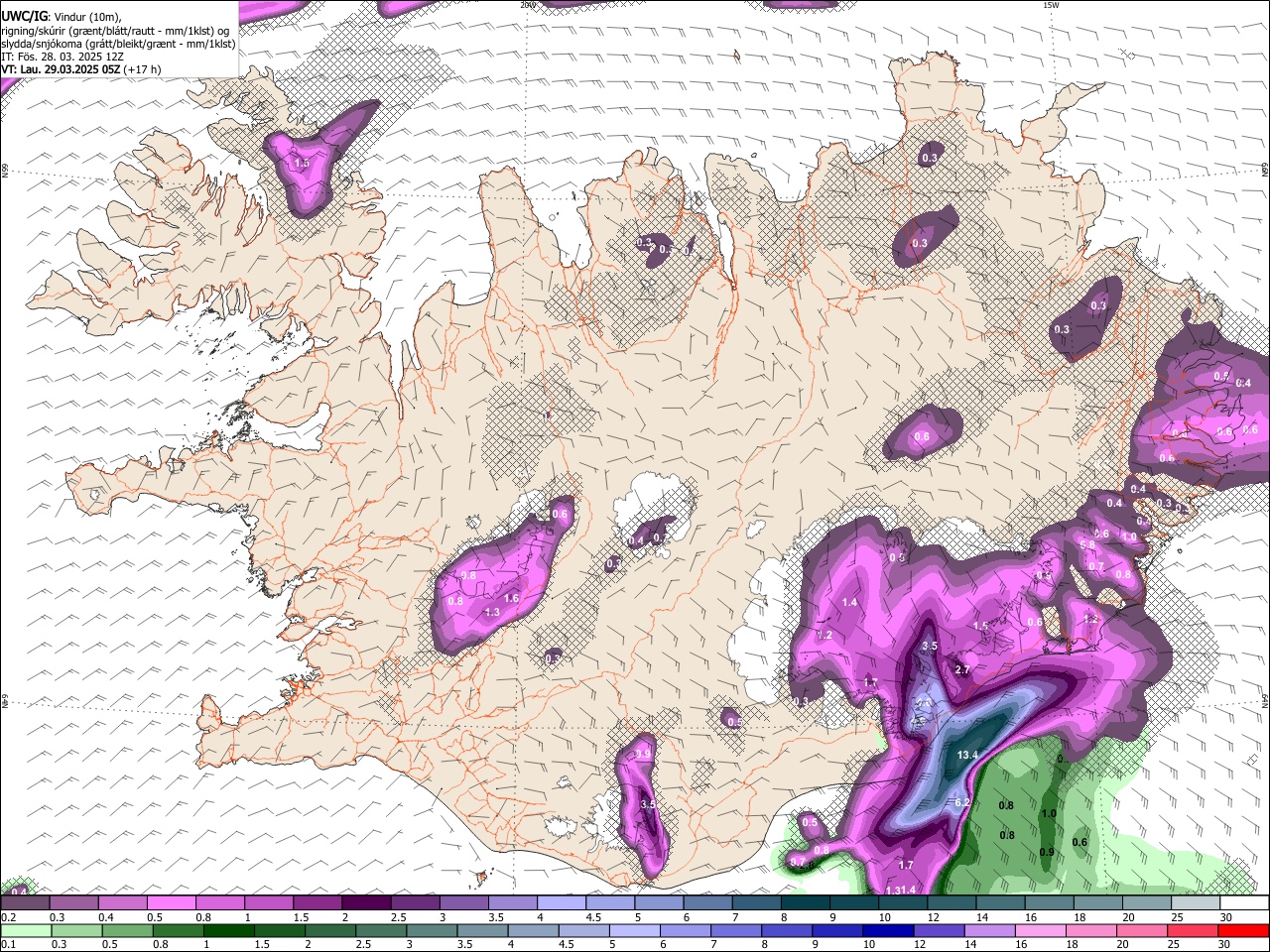Pick the pink green-row swatch between 18 and 20
1270x952 pixels.
coord(1091,930)
